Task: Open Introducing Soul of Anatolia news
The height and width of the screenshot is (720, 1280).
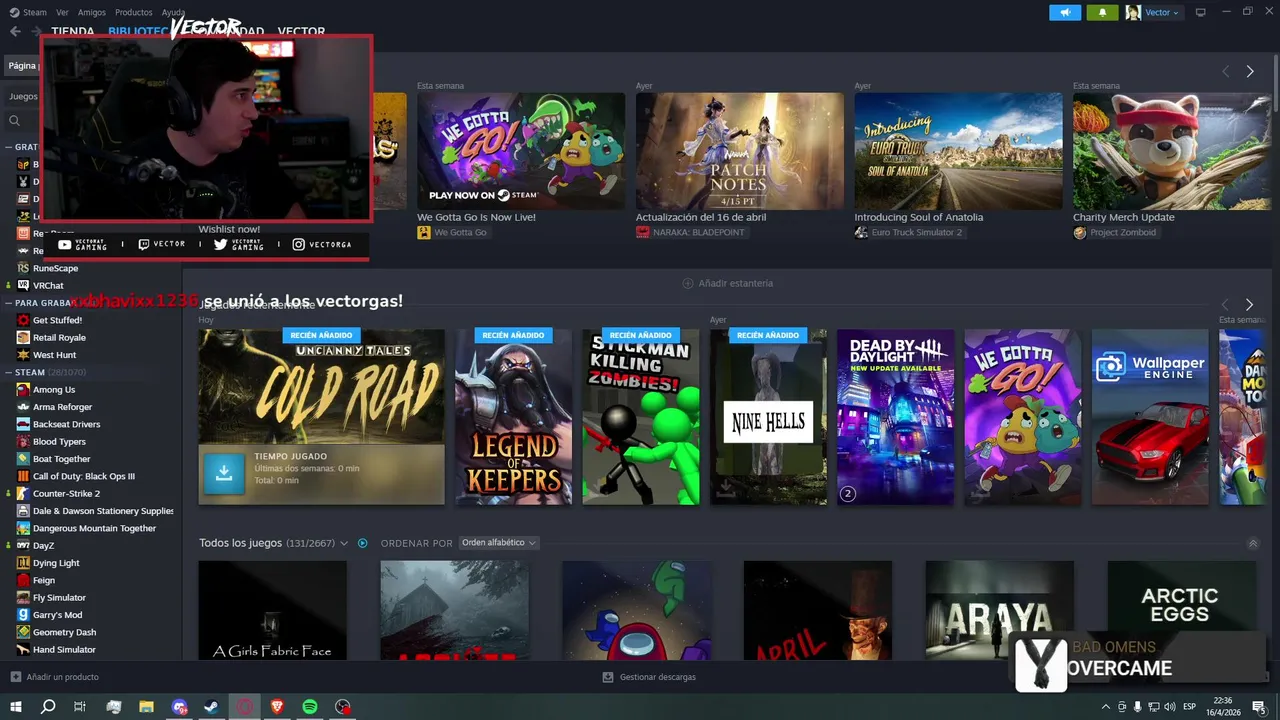Action: point(958,151)
